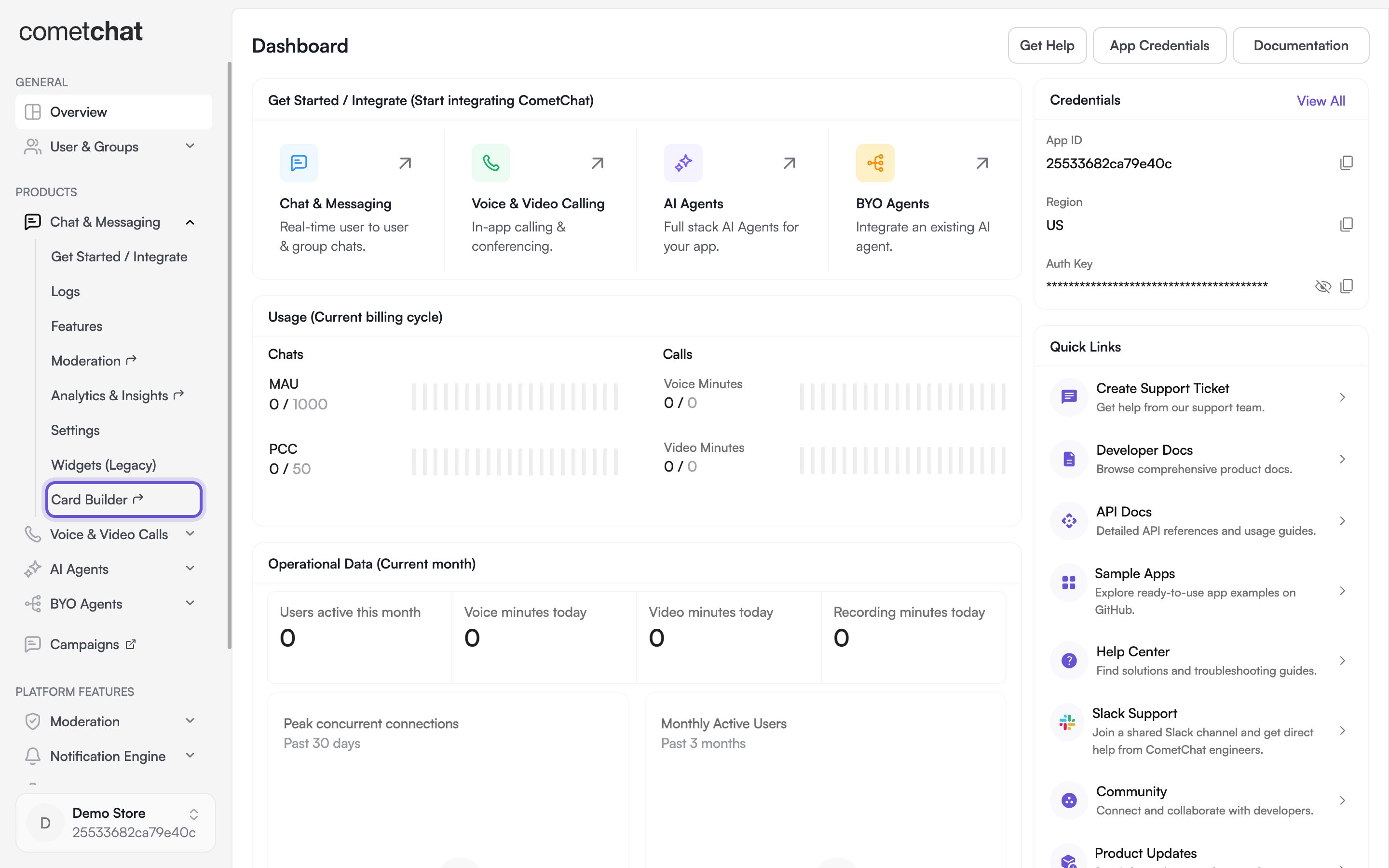Open Get Started / Integrate submenu item
The width and height of the screenshot is (1389, 868).
[119, 257]
